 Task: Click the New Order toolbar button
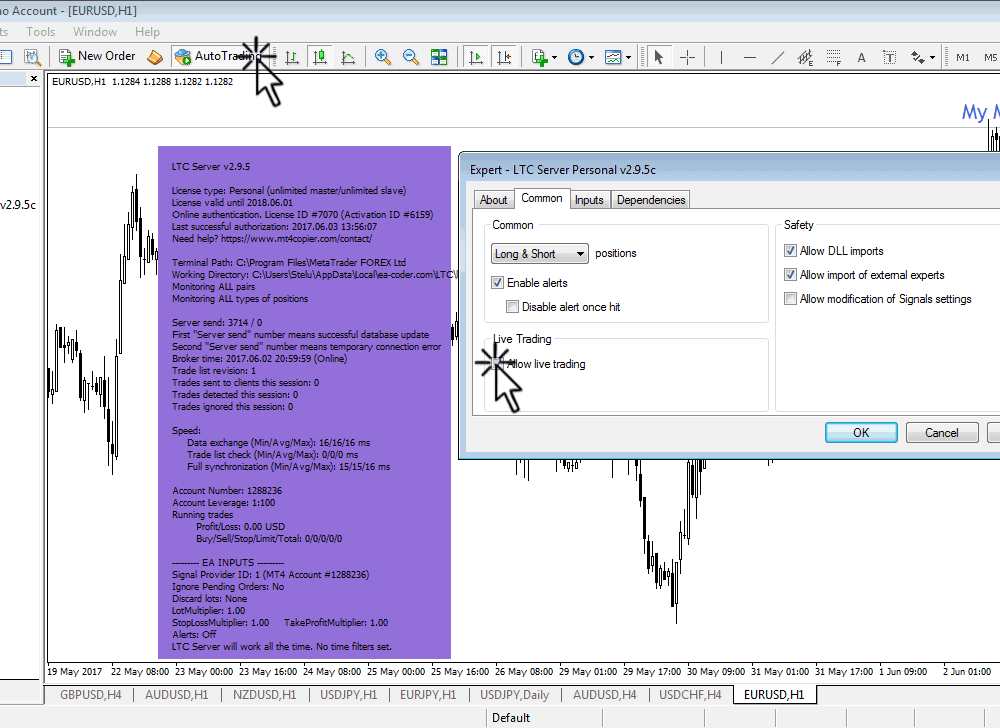pos(97,57)
